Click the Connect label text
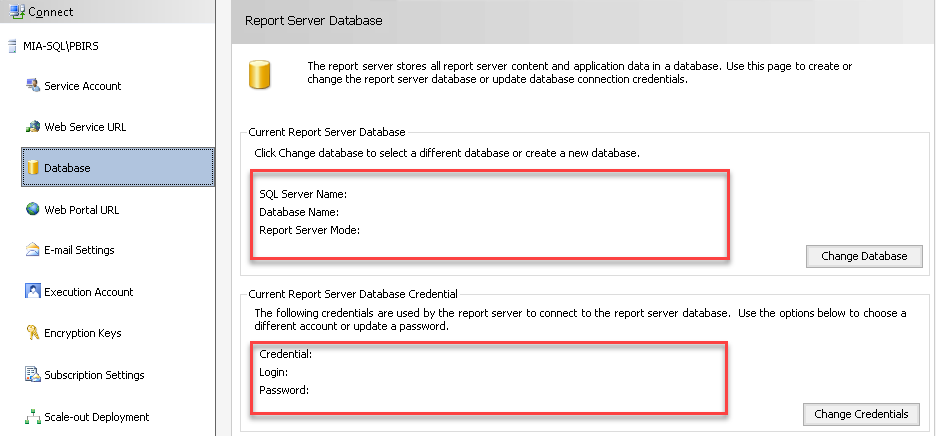This screenshot has width=936, height=436. (51, 11)
